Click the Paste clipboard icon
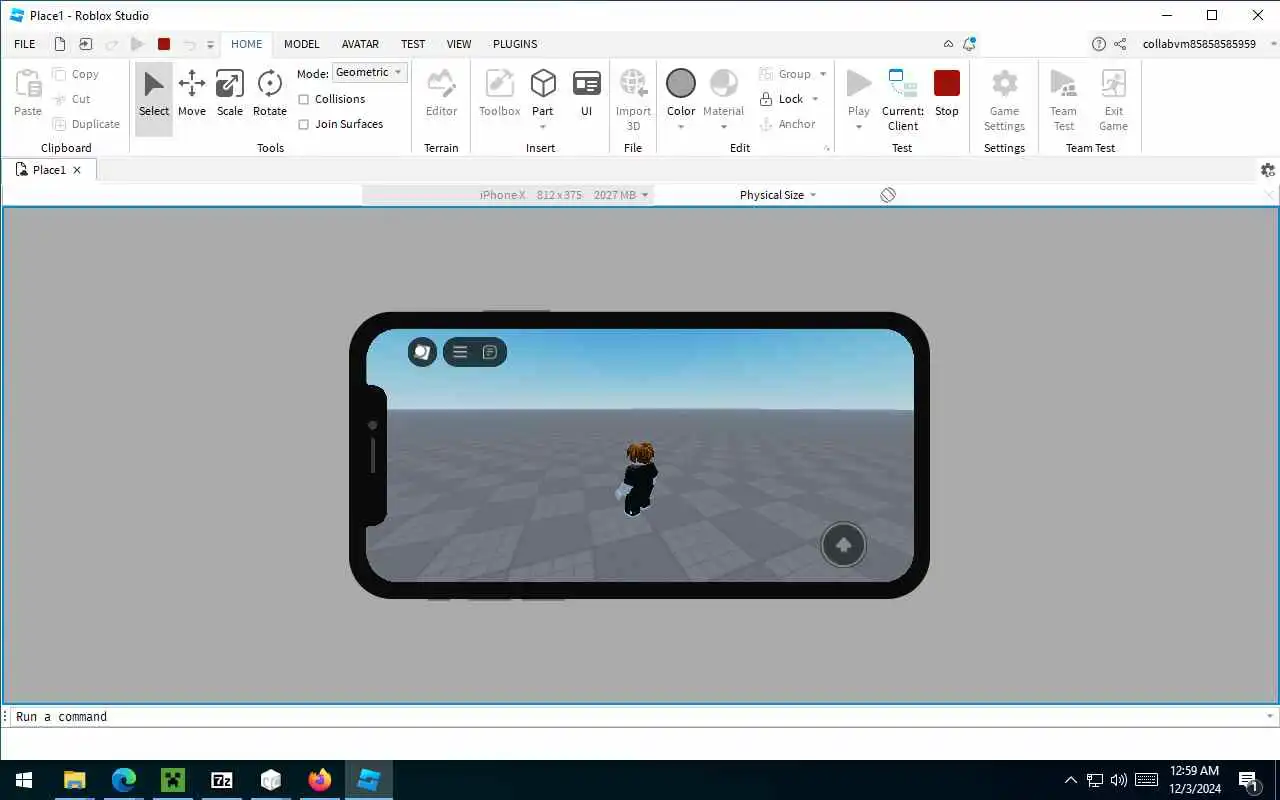Image resolution: width=1280 pixels, height=800 pixels. (28, 84)
